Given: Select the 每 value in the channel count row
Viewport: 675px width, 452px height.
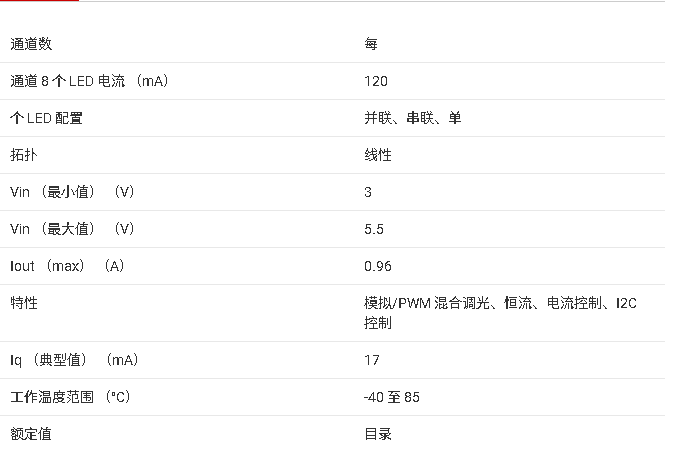Looking at the screenshot, I should click(371, 44).
